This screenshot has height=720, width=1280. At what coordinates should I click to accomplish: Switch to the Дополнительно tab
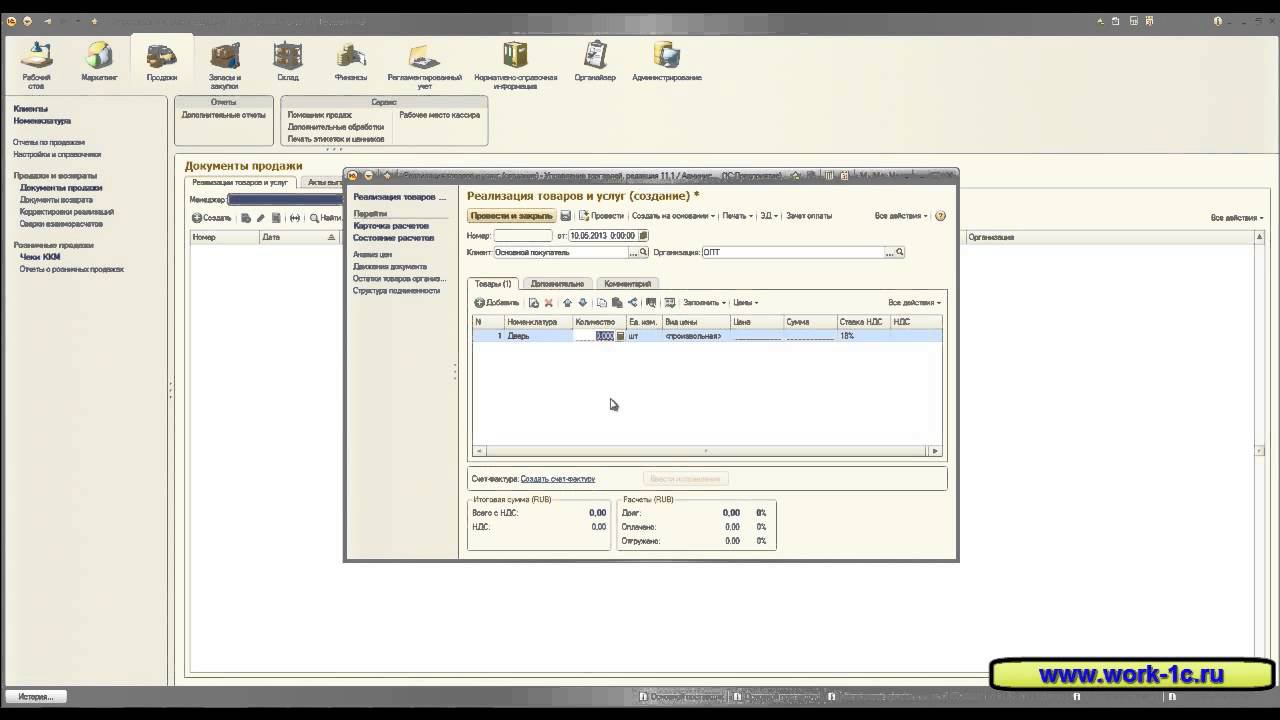click(x=557, y=284)
